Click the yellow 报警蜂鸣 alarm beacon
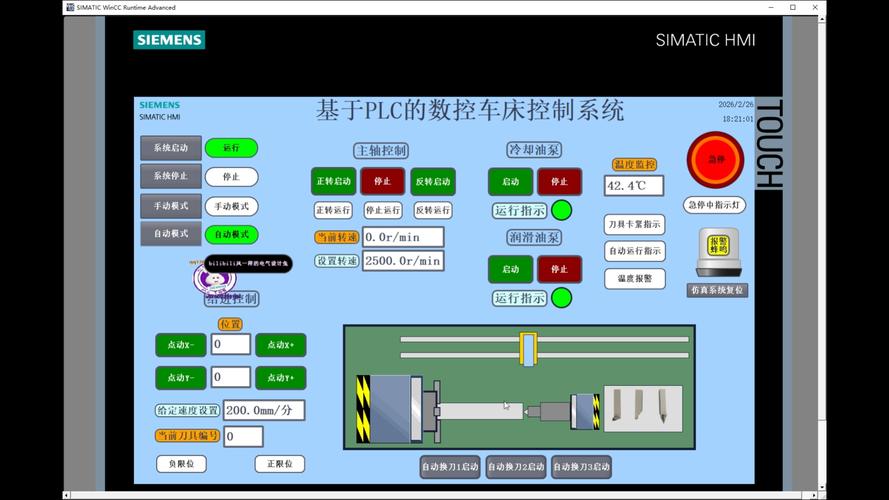This screenshot has height=500, width=889. (718, 250)
